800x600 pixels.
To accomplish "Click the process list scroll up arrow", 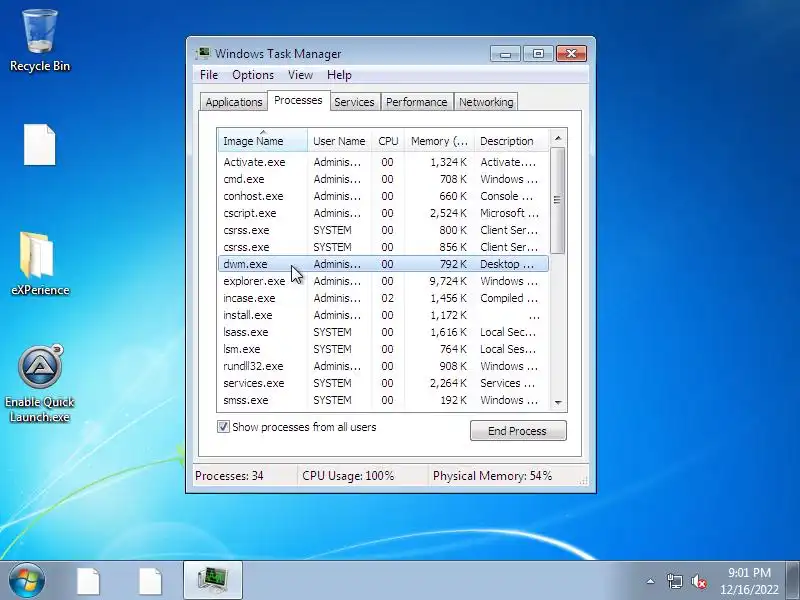I will 558,138.
